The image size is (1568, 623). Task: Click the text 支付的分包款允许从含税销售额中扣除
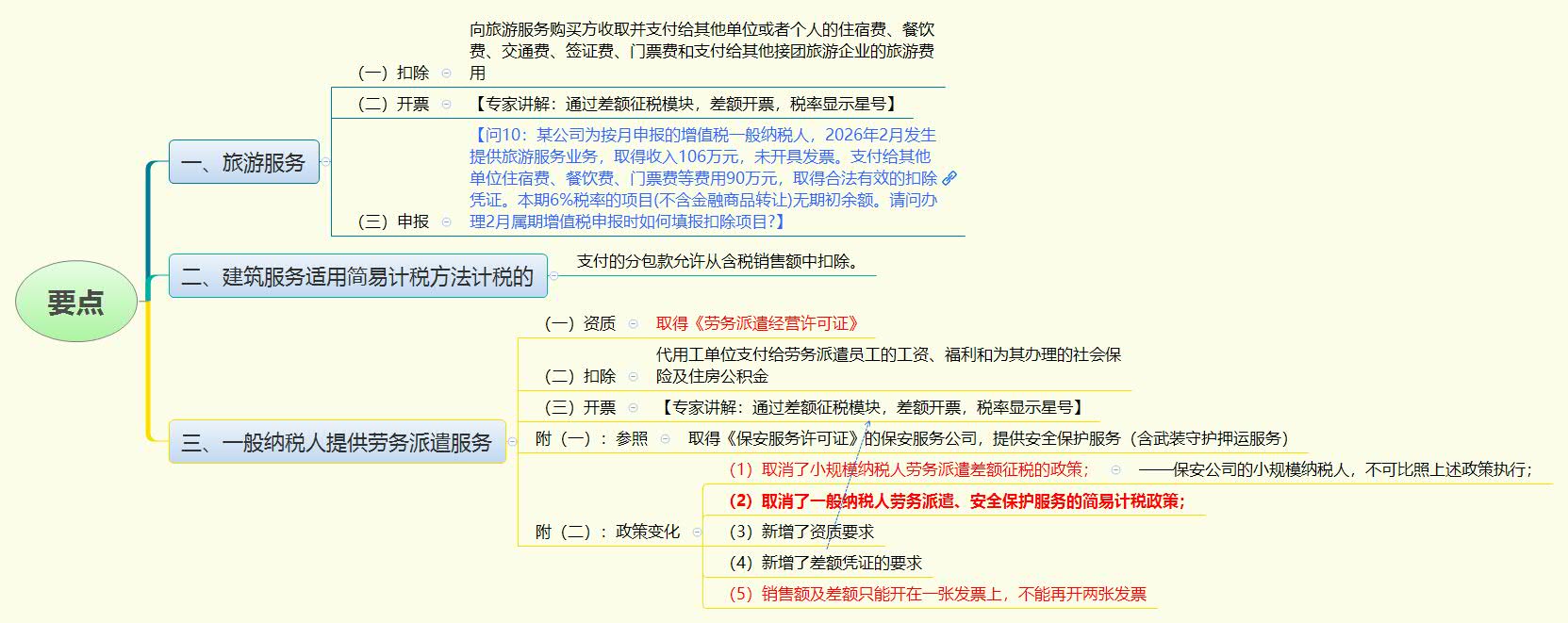(721, 261)
